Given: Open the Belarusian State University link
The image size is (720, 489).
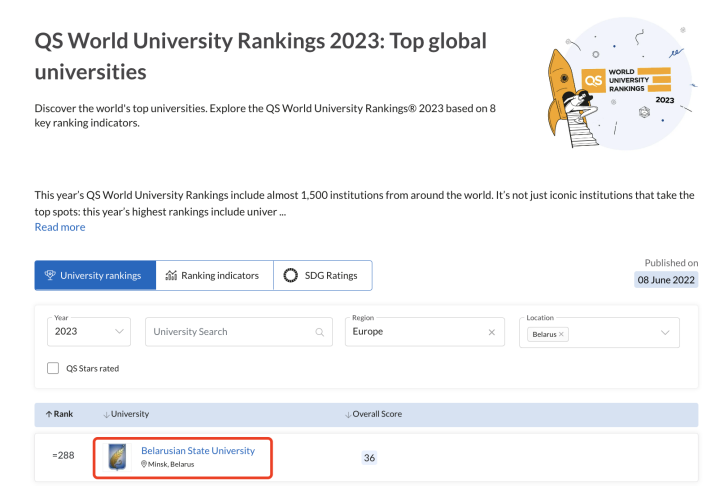Looking at the screenshot, I should [198, 451].
